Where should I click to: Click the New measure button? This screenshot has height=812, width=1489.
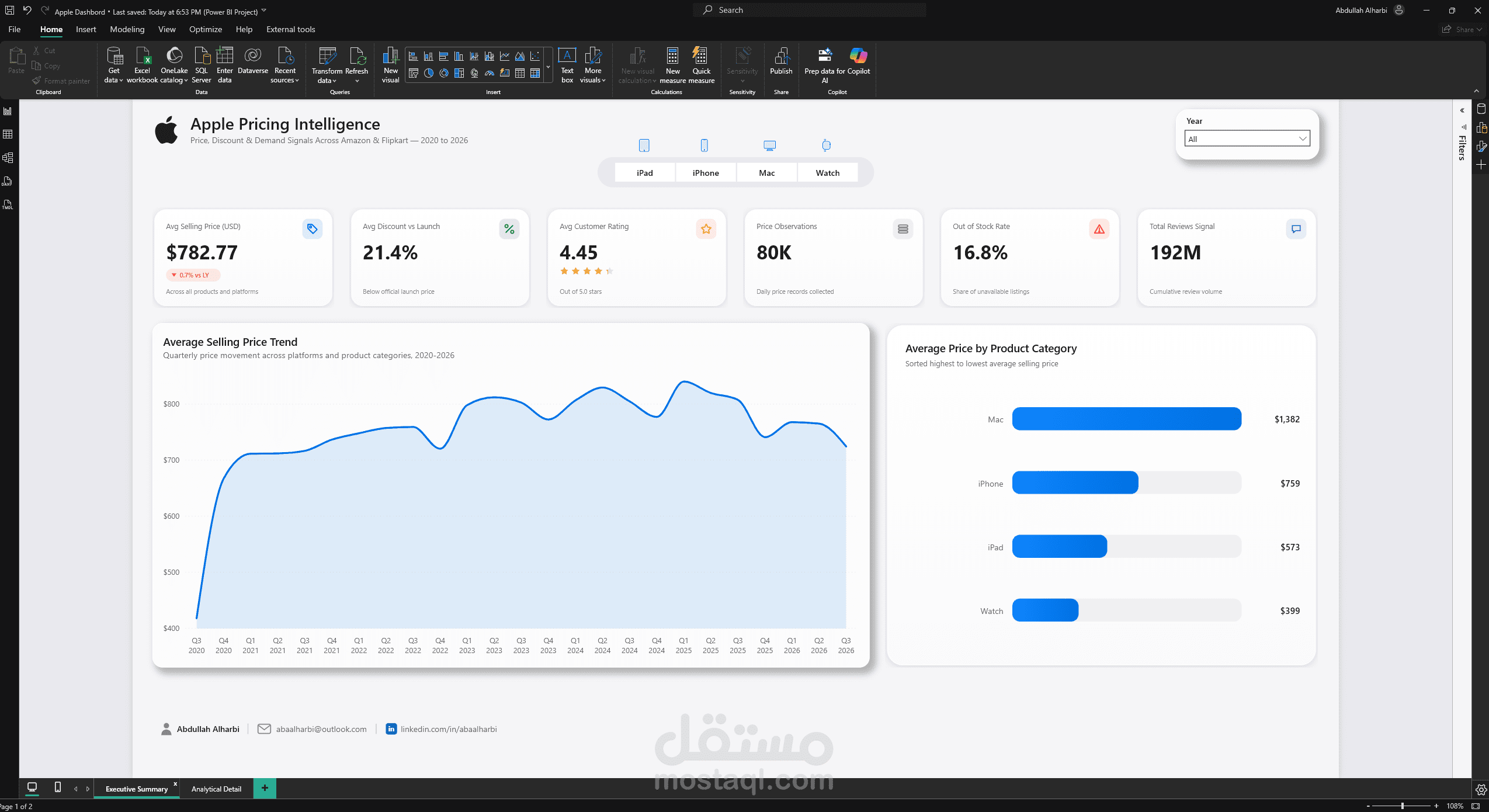click(x=672, y=65)
